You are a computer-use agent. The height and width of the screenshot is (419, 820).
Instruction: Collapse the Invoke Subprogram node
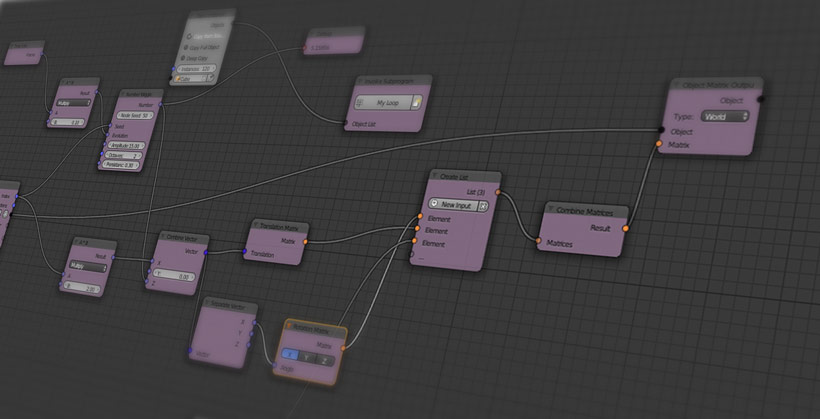[x=360, y=81]
